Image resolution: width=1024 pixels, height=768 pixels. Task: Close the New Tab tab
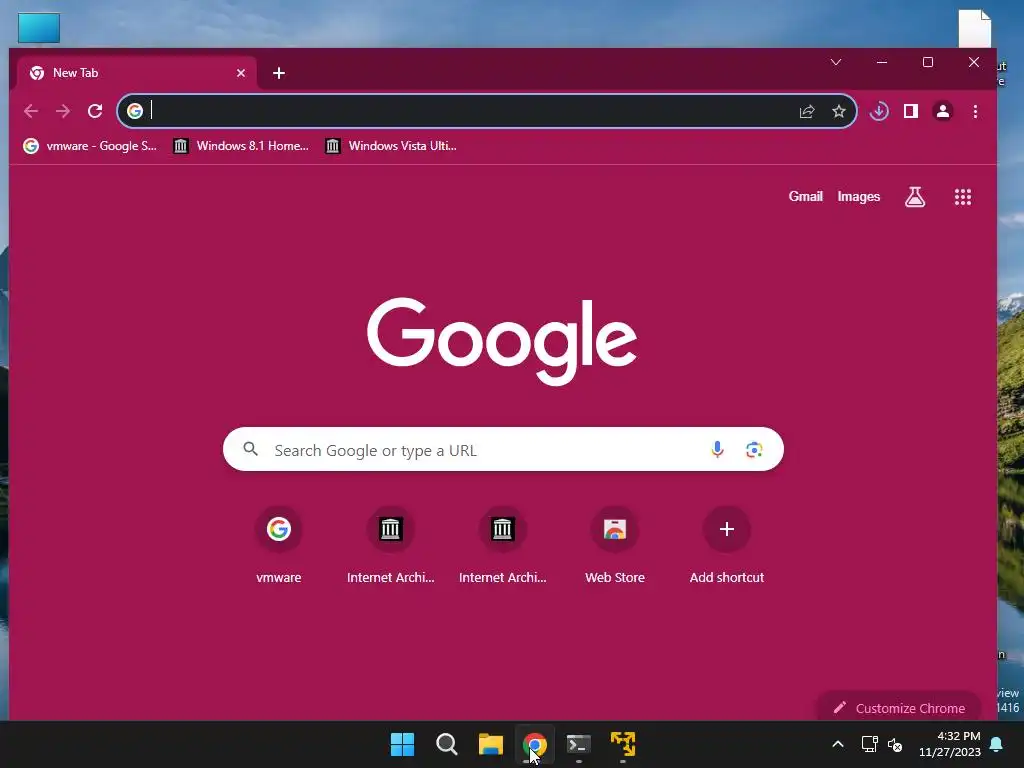pos(241,73)
